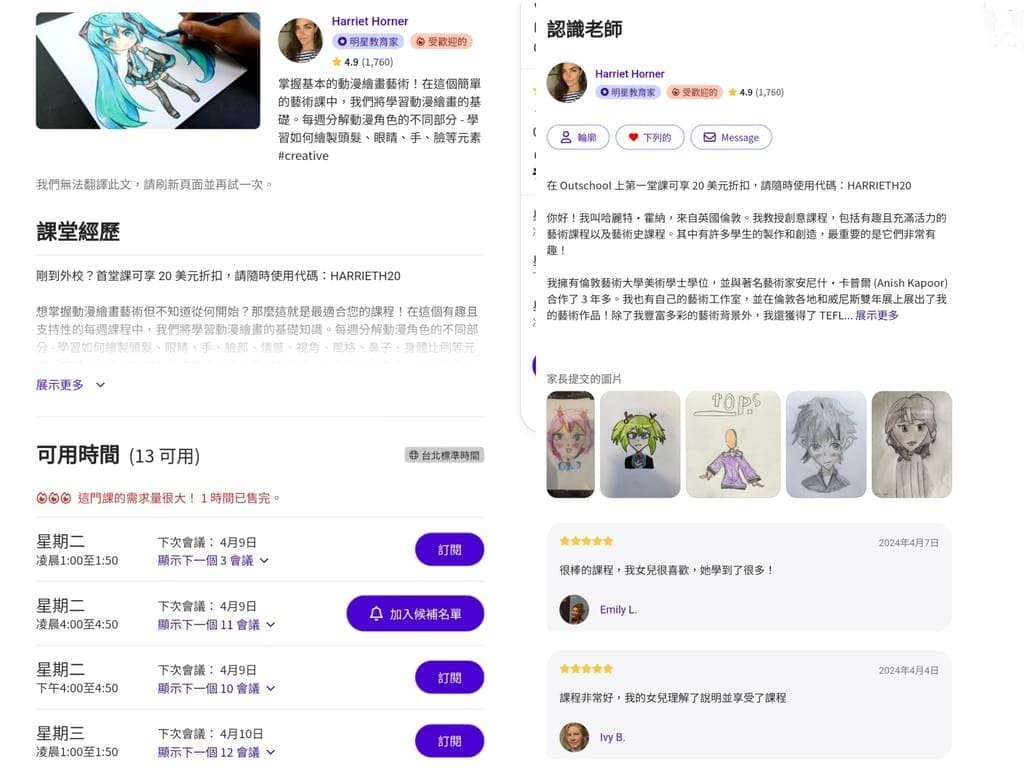Click Ivy B.'s reviewer avatar
This screenshot has width=1024, height=768.
574,737
